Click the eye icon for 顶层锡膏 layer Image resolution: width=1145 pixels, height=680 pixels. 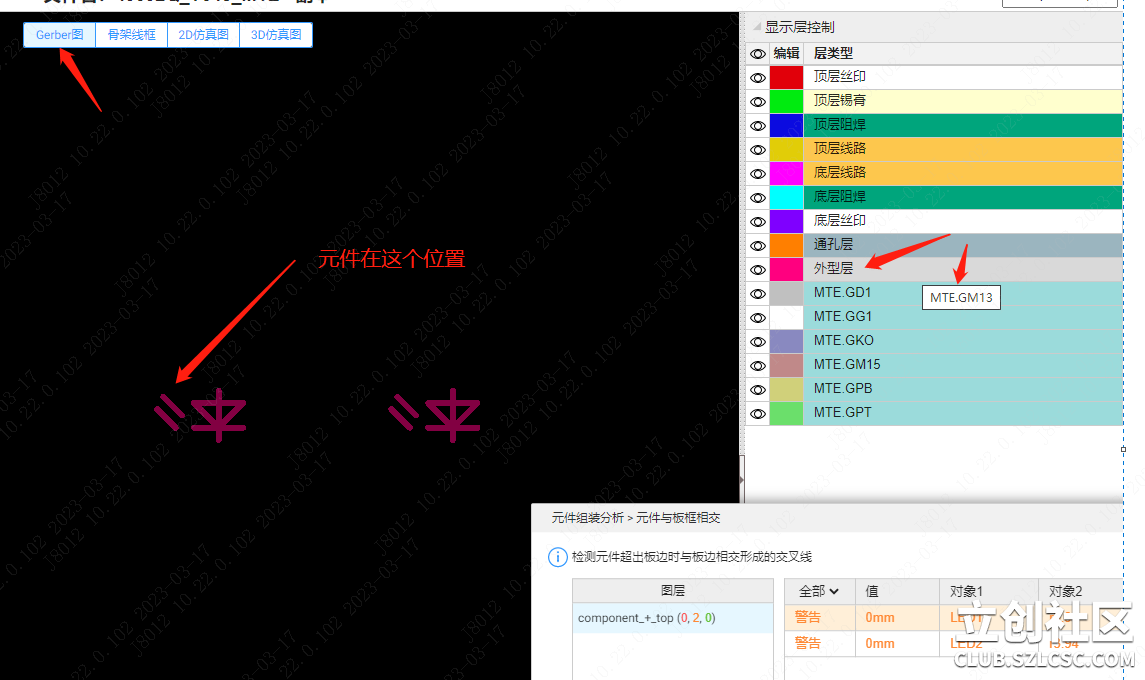[758, 101]
